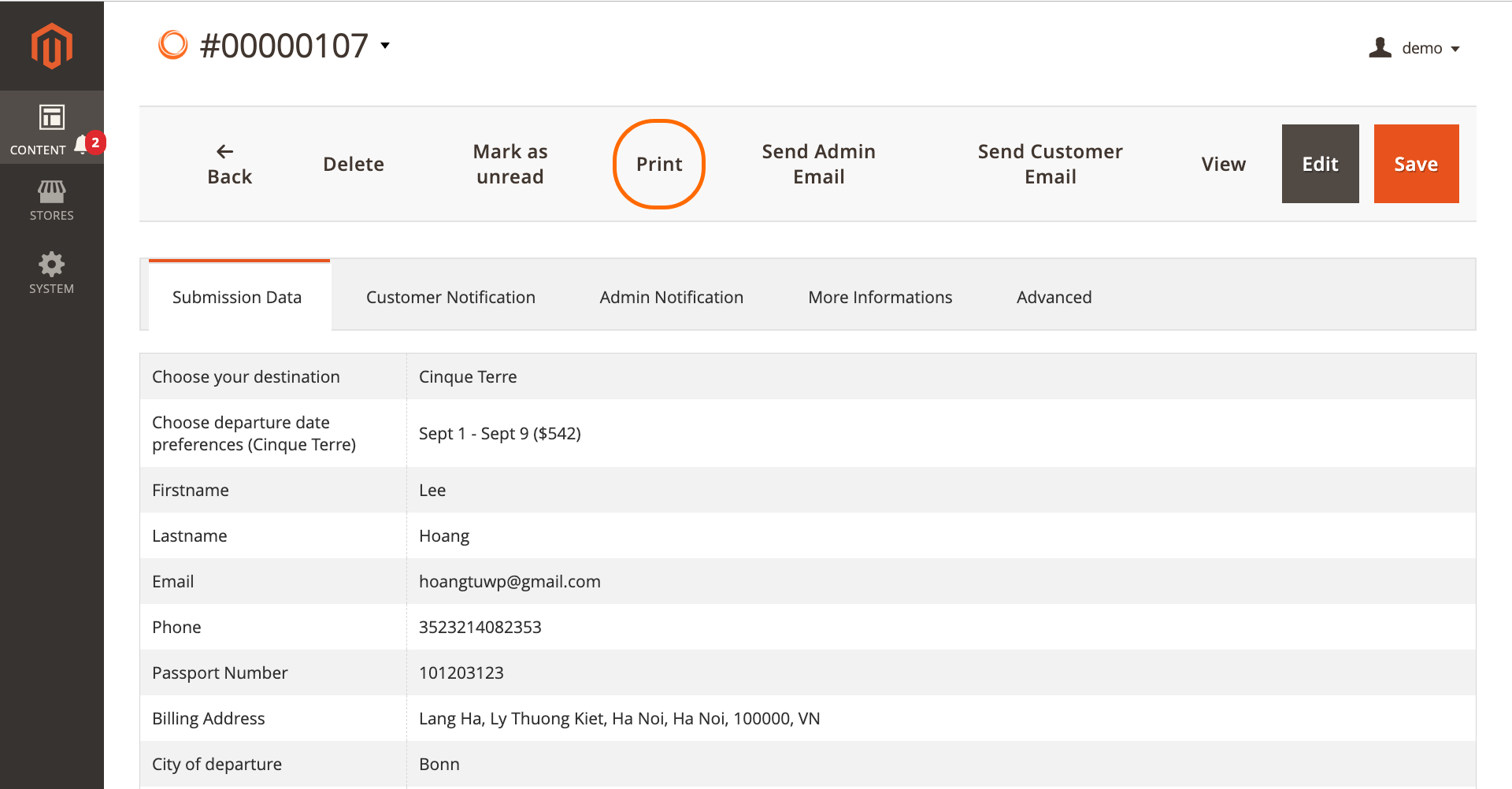Expand the demo user dropdown arrow
The image size is (1512, 789).
[x=1455, y=49]
